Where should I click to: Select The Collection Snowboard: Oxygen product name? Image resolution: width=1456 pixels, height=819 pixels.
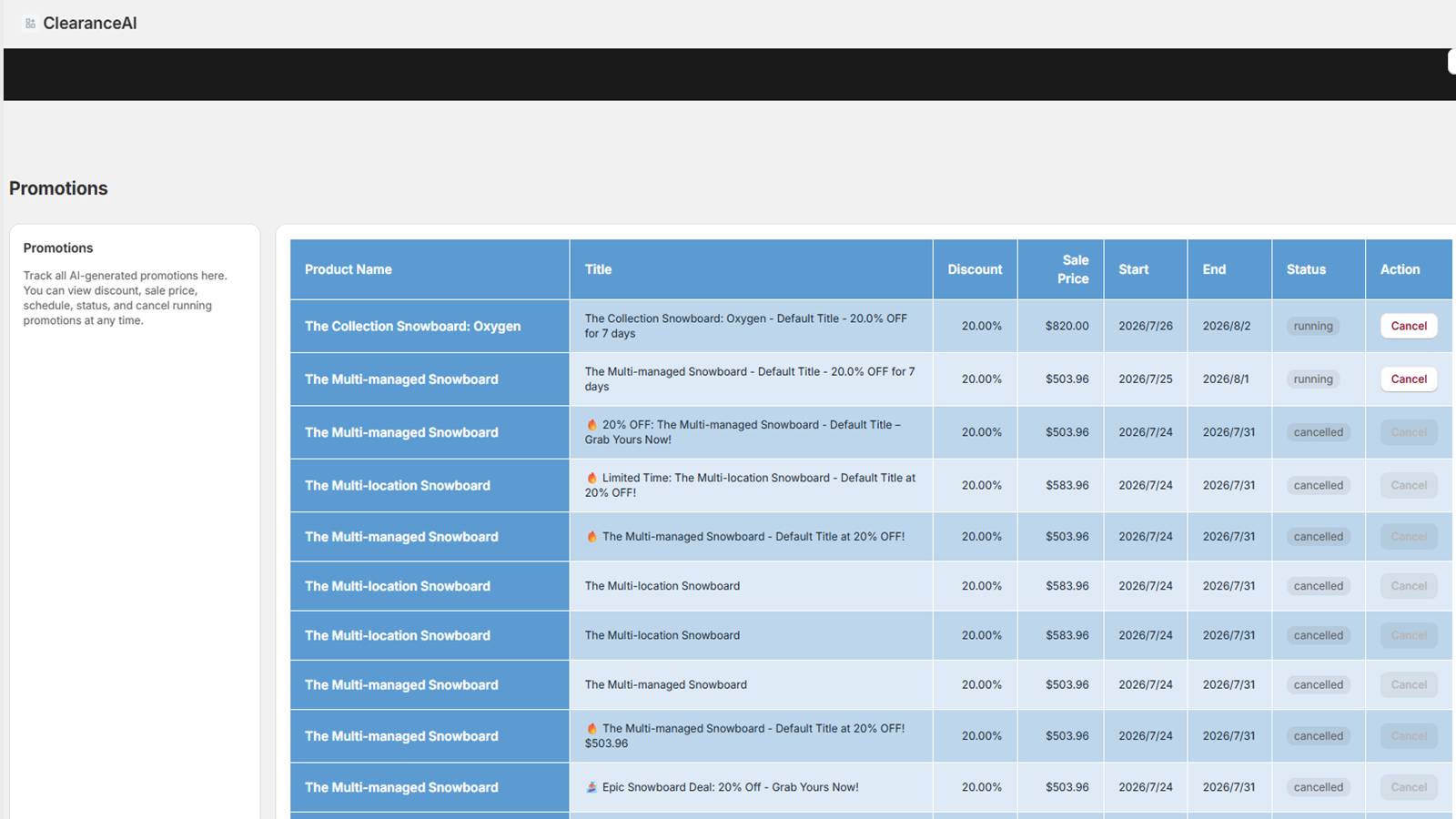click(x=413, y=326)
